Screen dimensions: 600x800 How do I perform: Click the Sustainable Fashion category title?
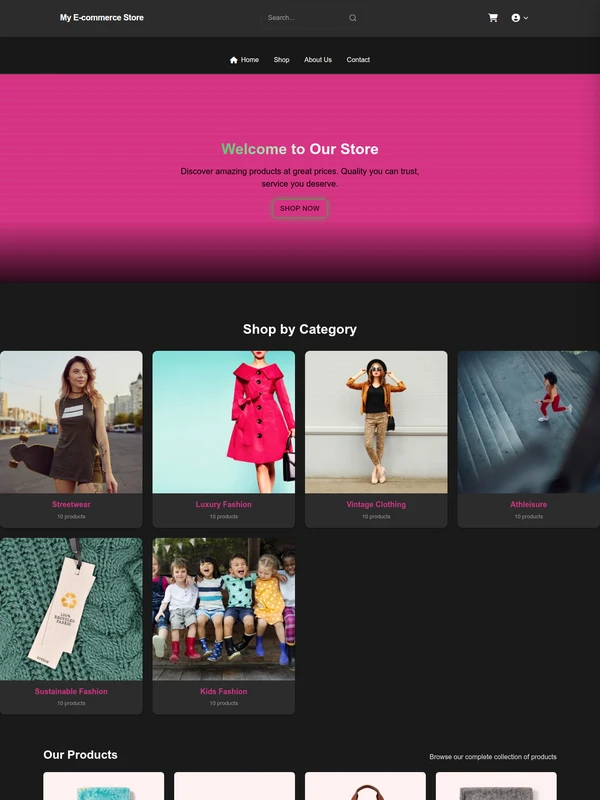tap(71, 691)
